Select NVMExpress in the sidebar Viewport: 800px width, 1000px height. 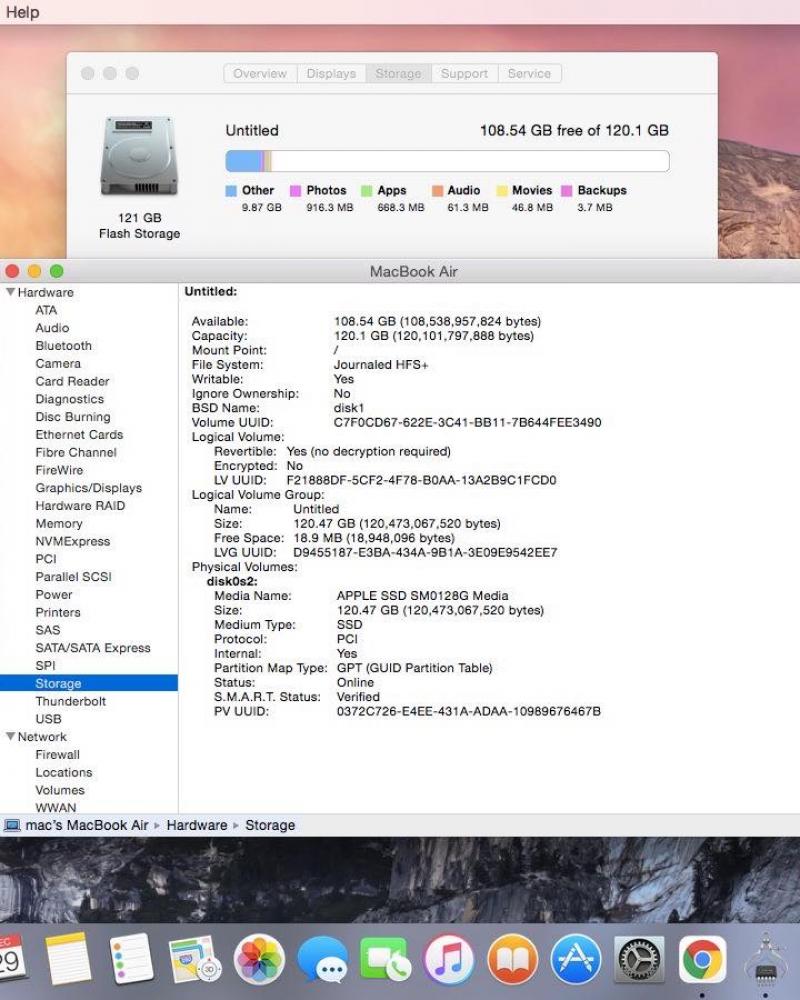[x=73, y=541]
